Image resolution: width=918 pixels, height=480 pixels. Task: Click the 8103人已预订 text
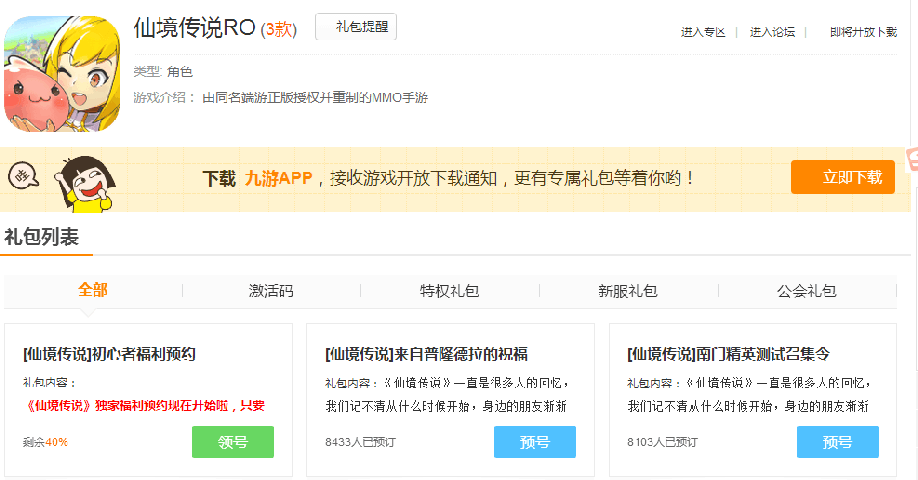click(662, 443)
